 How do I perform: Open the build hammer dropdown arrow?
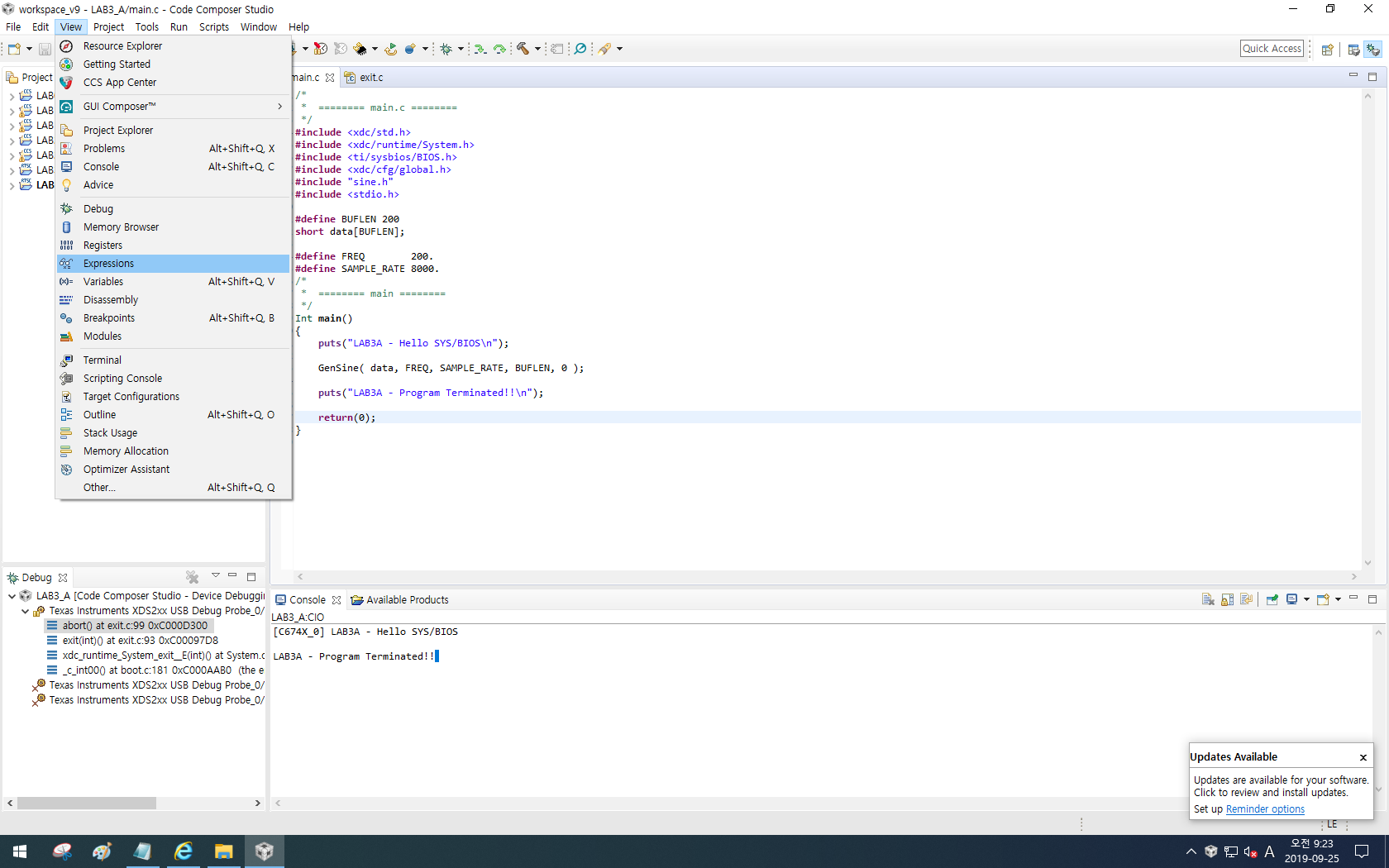click(537, 49)
